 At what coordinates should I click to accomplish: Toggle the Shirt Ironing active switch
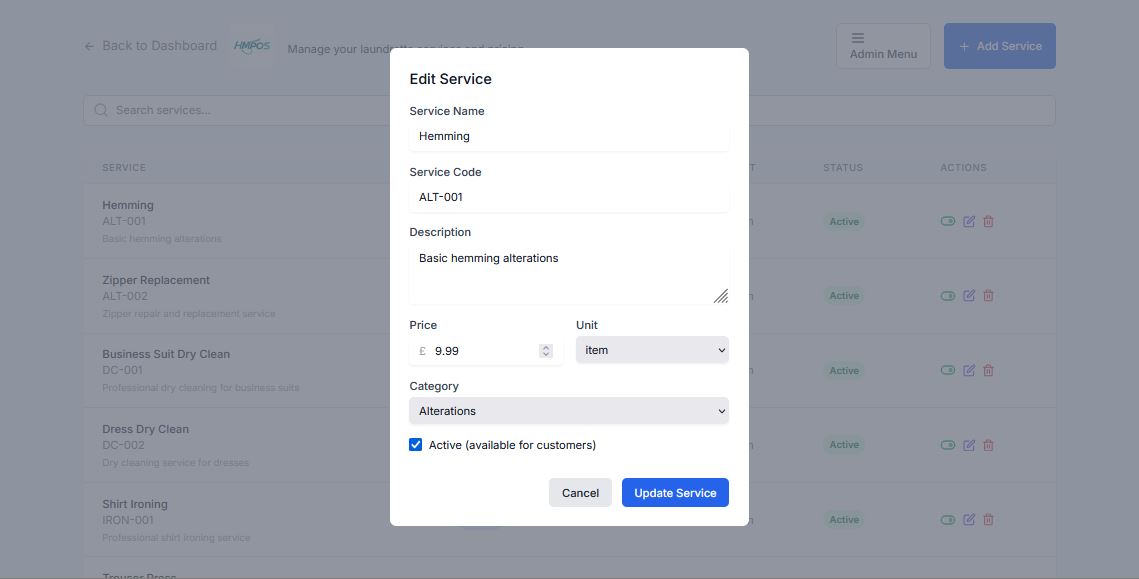point(947,519)
